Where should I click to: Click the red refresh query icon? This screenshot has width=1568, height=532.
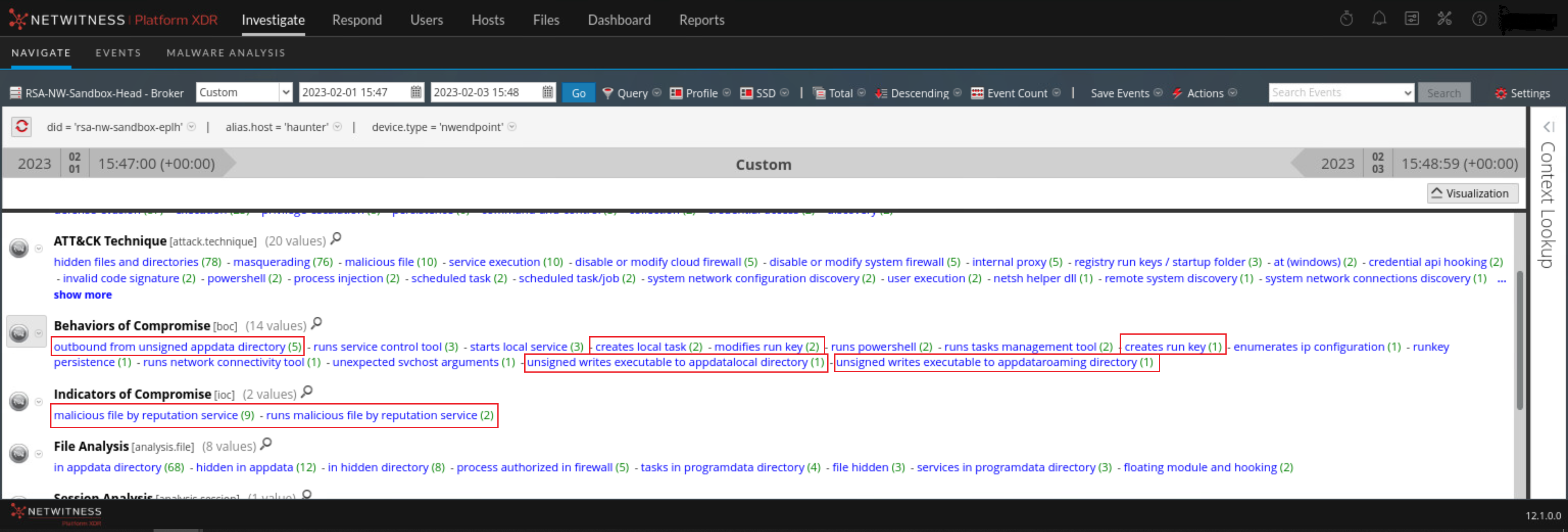[x=21, y=127]
